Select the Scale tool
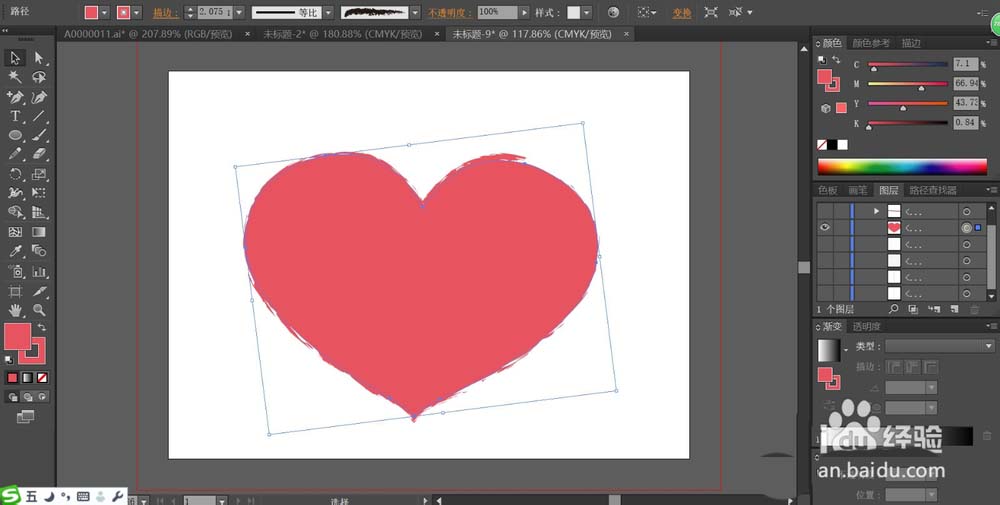This screenshot has width=1000, height=505. 39,175
